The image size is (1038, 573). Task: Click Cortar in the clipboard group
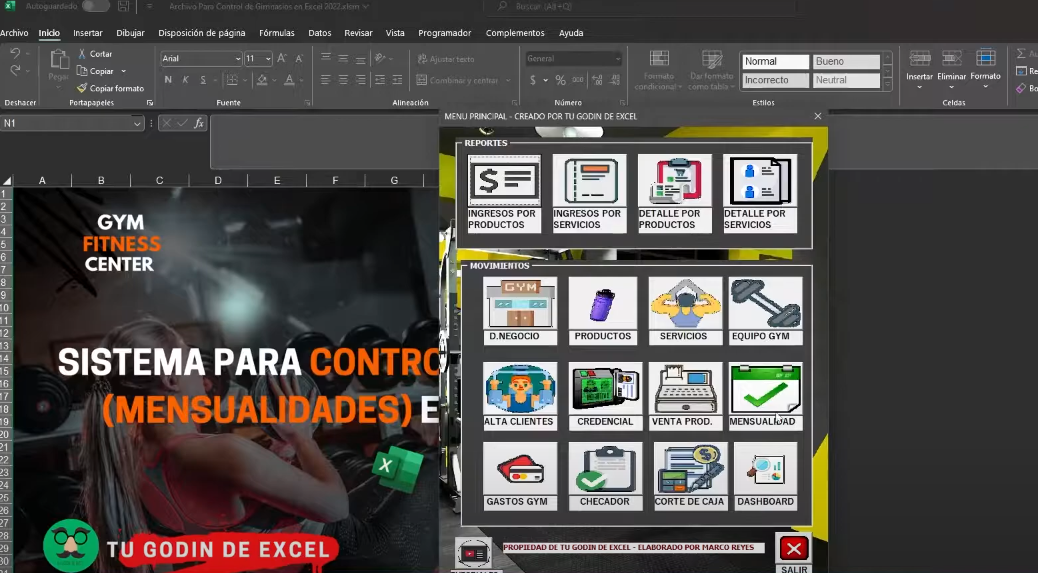[x=95, y=54]
